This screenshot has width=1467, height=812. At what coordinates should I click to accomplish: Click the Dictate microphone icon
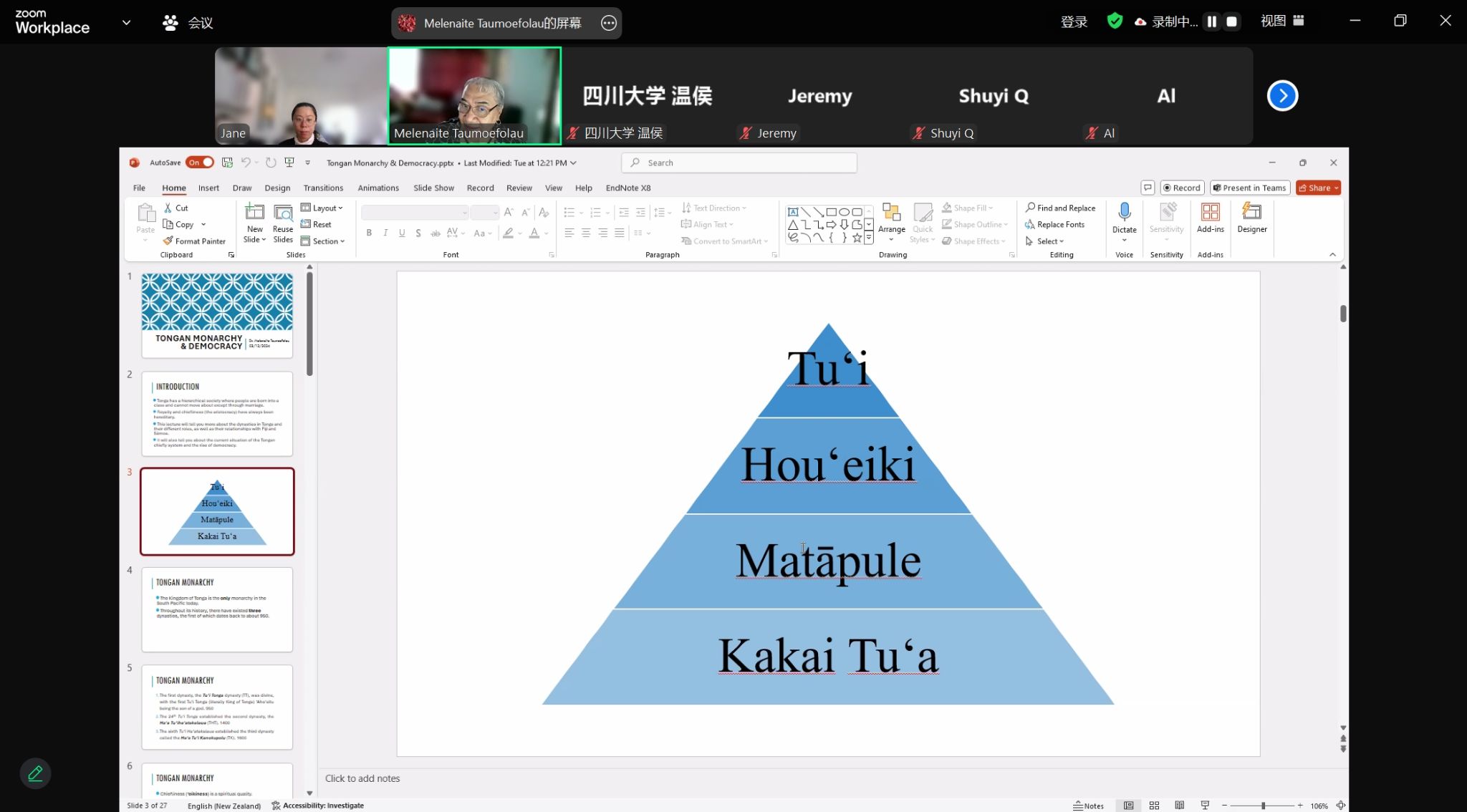click(x=1124, y=212)
